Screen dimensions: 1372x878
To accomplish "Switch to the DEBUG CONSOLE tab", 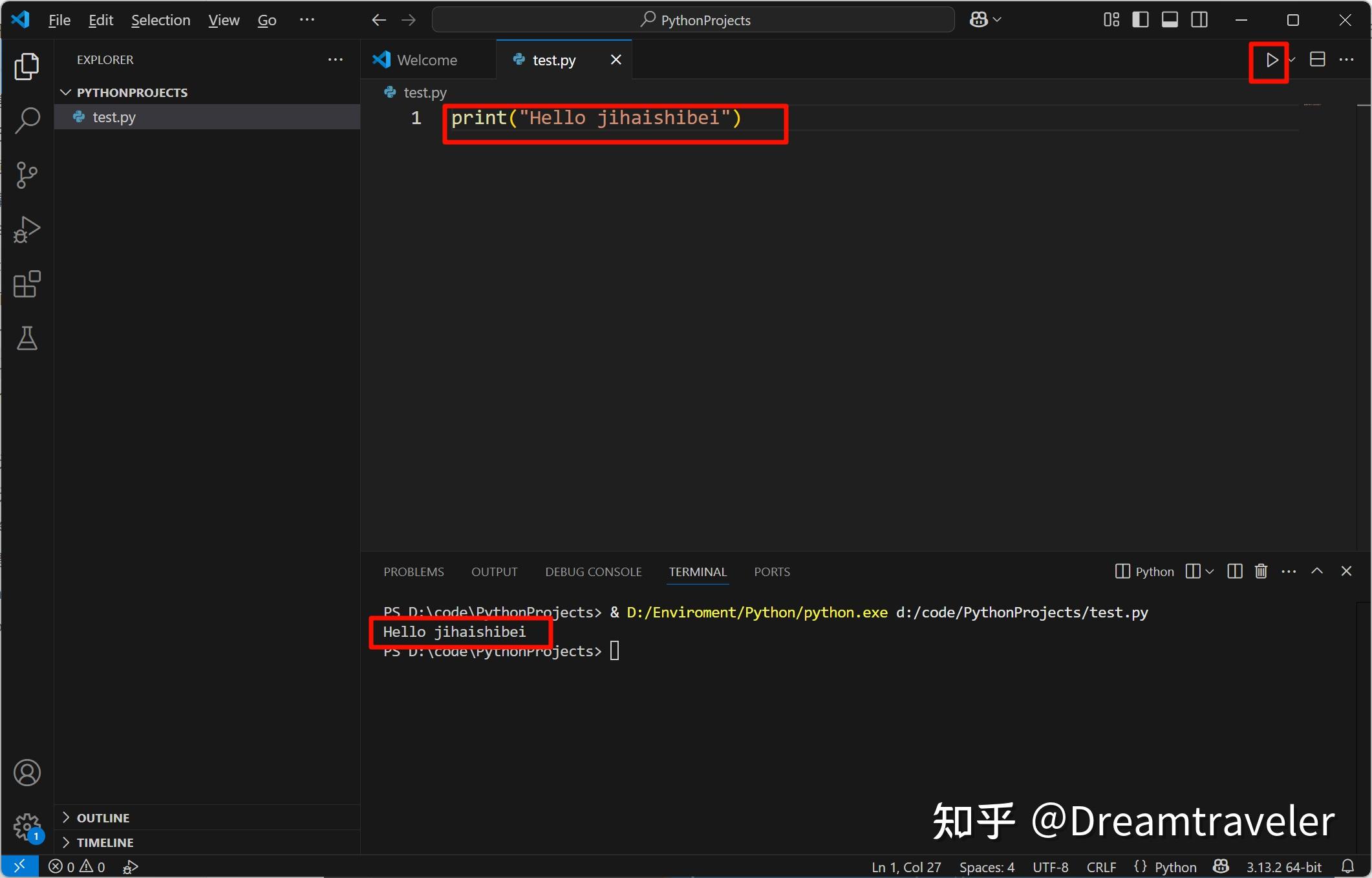I will tap(592, 572).
